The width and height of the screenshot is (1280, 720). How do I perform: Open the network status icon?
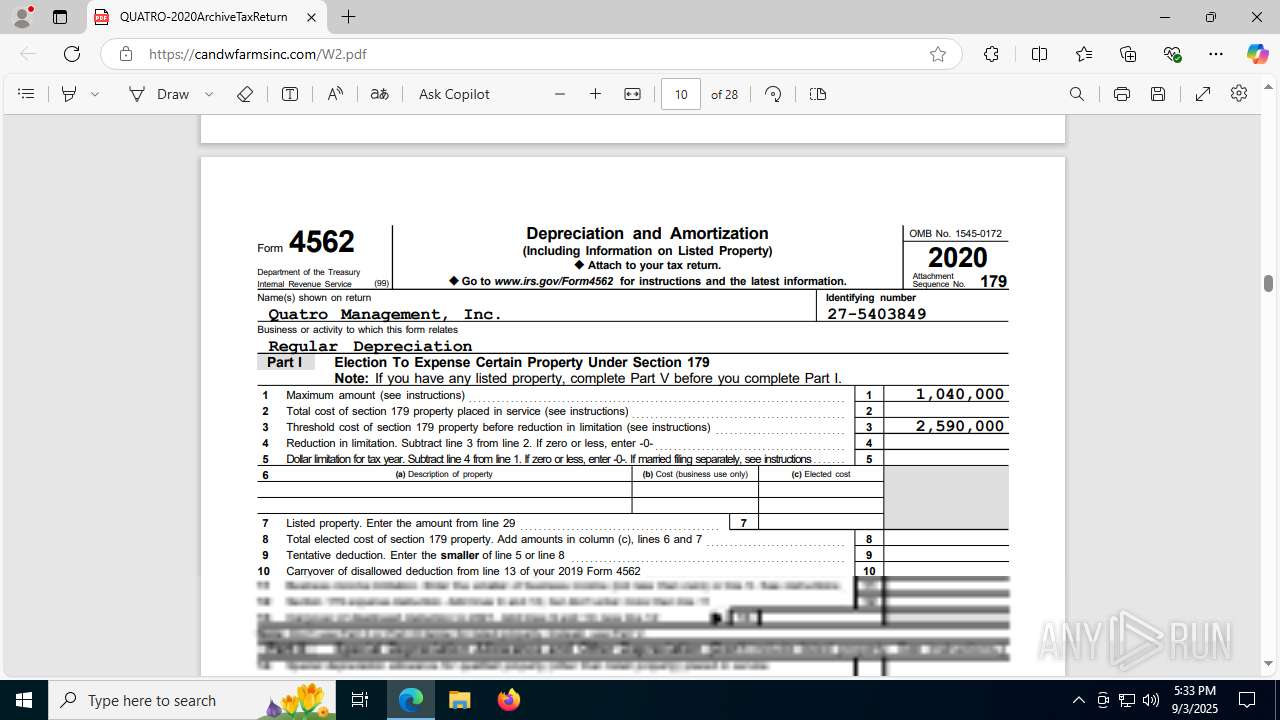coord(1127,700)
